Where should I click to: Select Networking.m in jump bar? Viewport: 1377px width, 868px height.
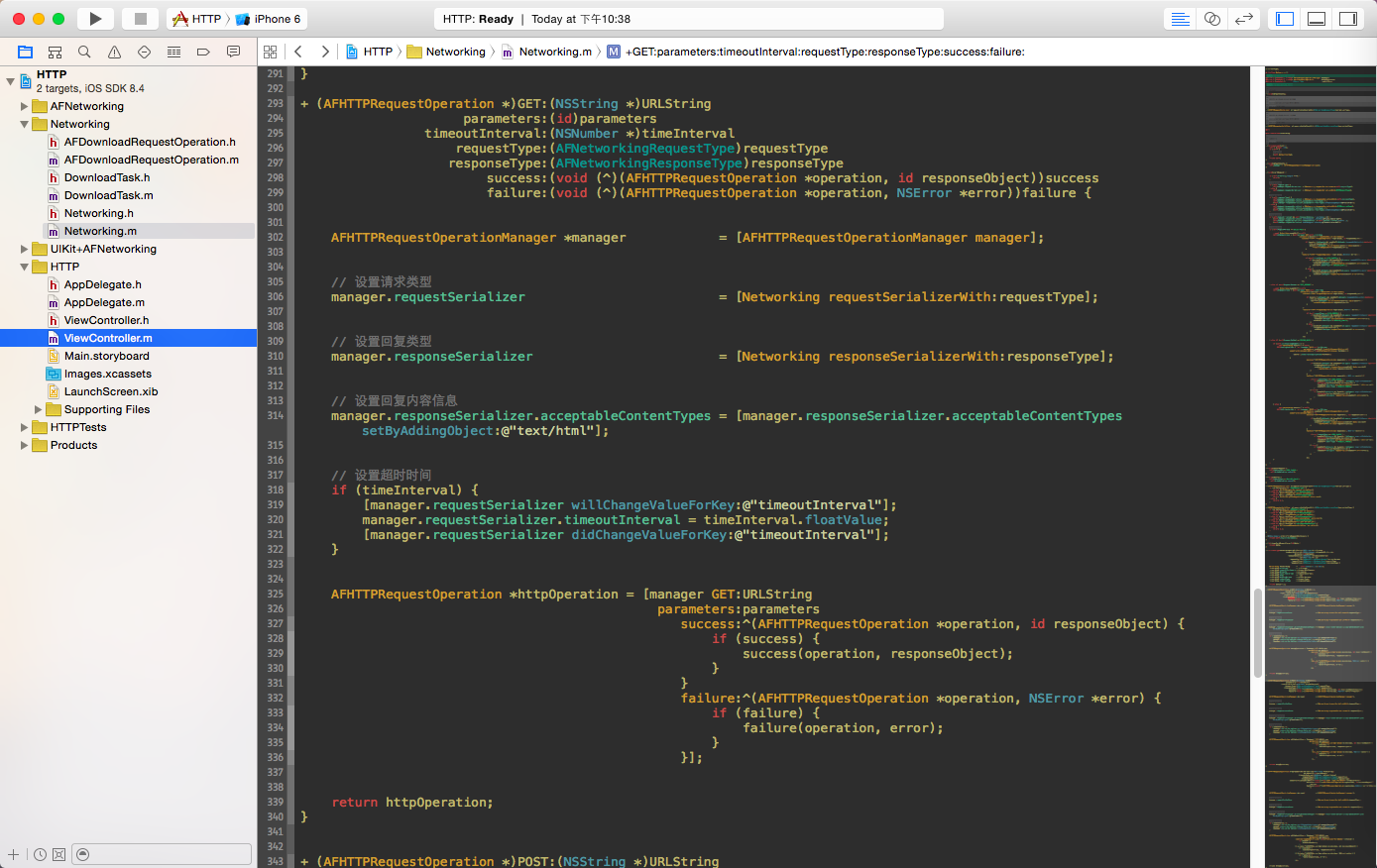(x=546, y=52)
